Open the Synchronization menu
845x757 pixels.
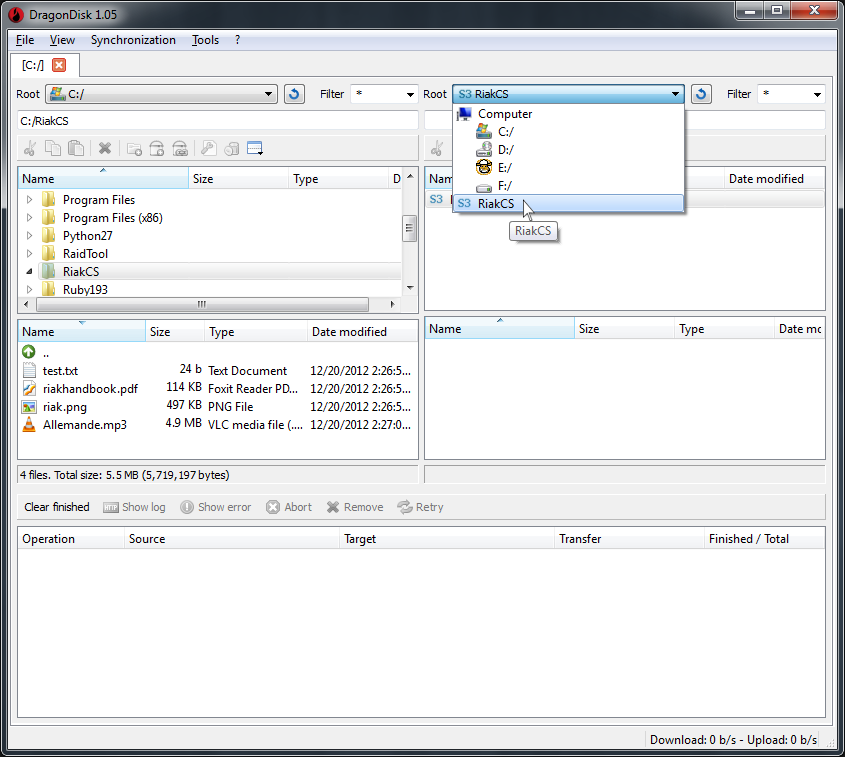[x=133, y=40]
